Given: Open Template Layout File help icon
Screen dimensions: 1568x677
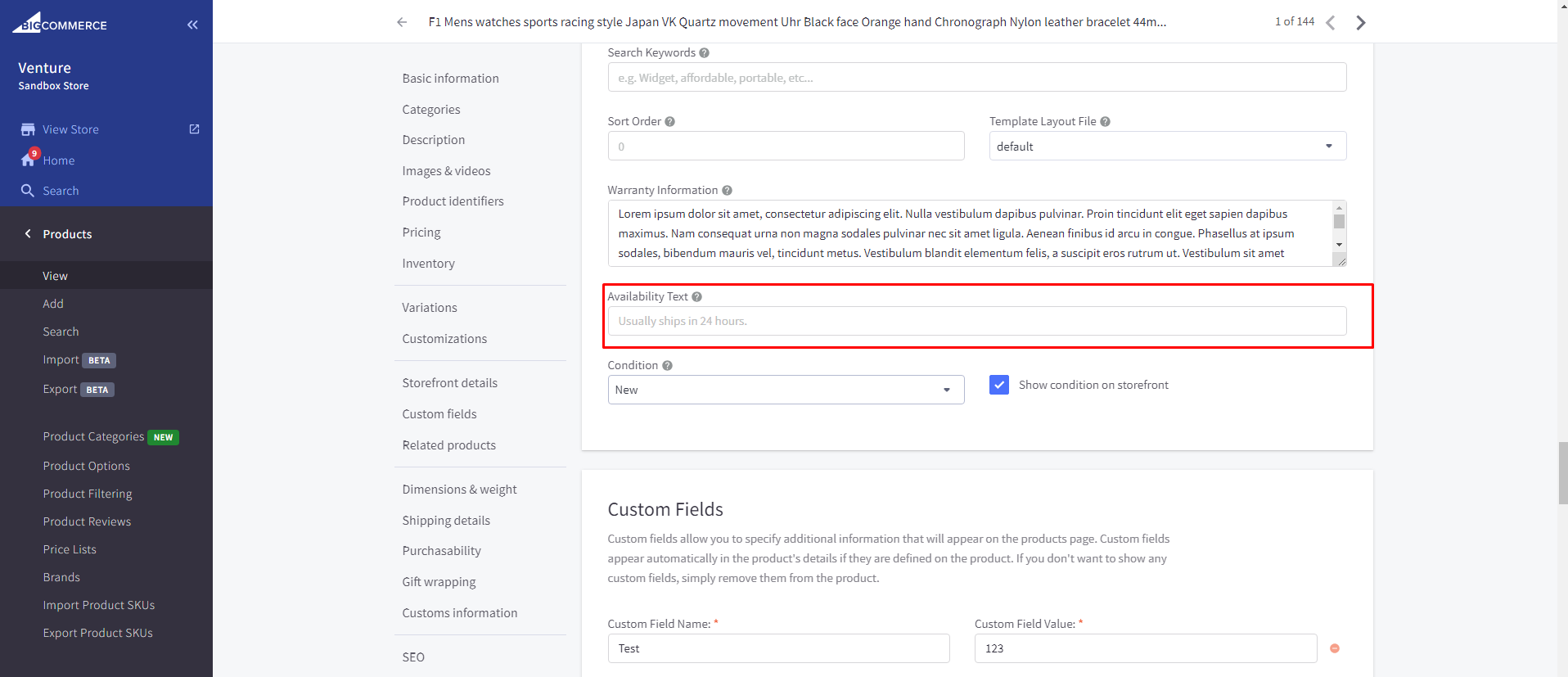Looking at the screenshot, I should [x=1105, y=121].
